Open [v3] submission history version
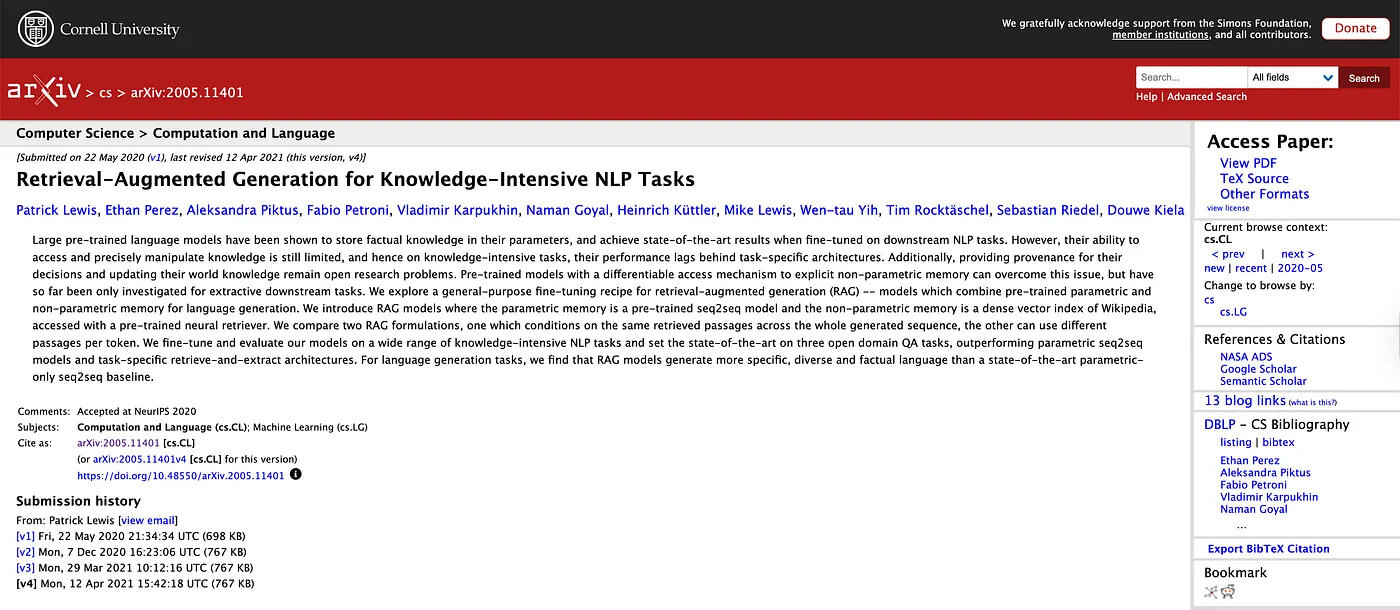The width and height of the screenshot is (1400, 610). [x=26, y=567]
